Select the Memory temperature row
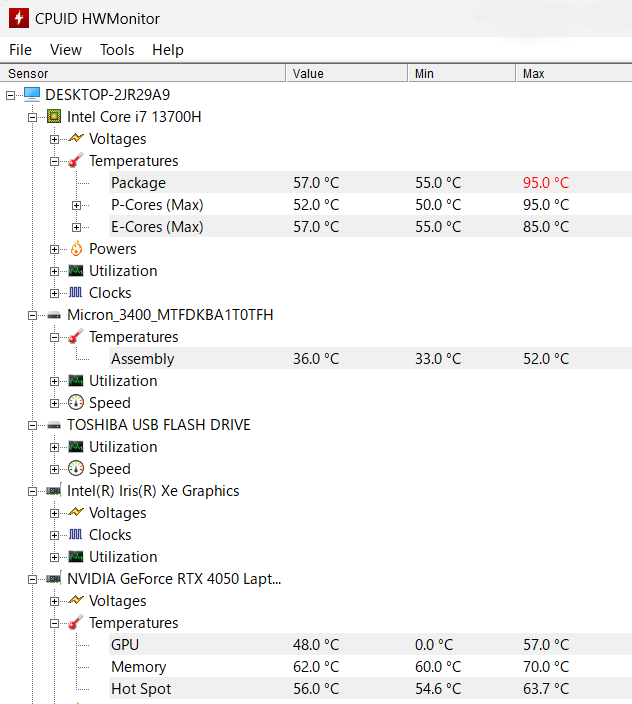Image resolution: width=632 pixels, height=704 pixels. coord(370,666)
